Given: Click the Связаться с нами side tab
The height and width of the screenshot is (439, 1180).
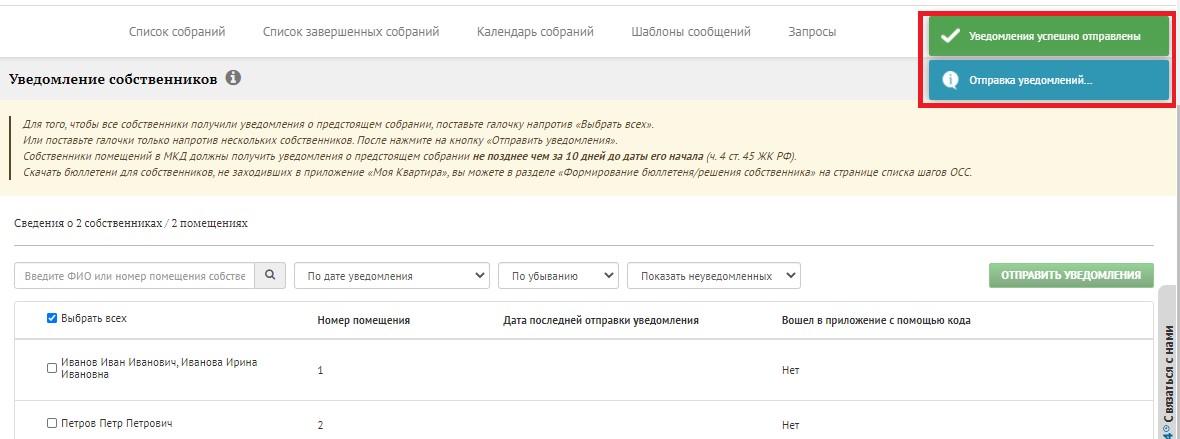Looking at the screenshot, I should pos(1169,362).
